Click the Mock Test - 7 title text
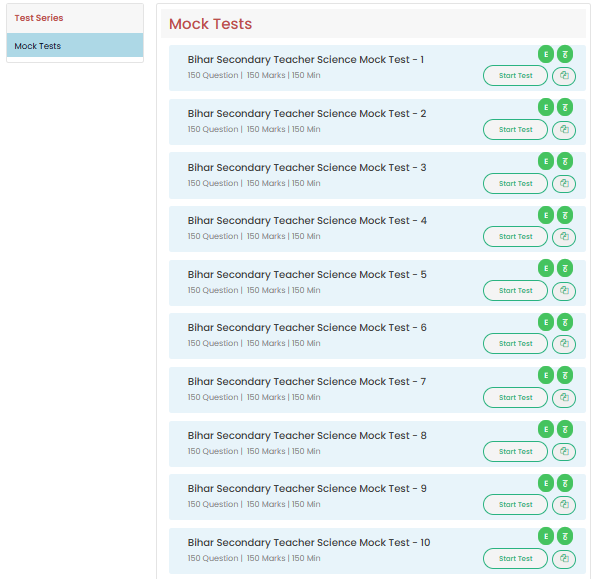The width and height of the screenshot is (613, 579). (x=306, y=381)
